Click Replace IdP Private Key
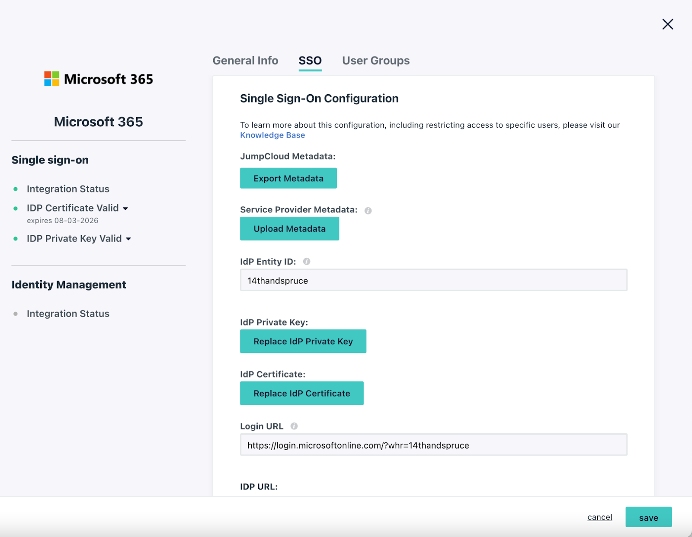 click(x=303, y=341)
